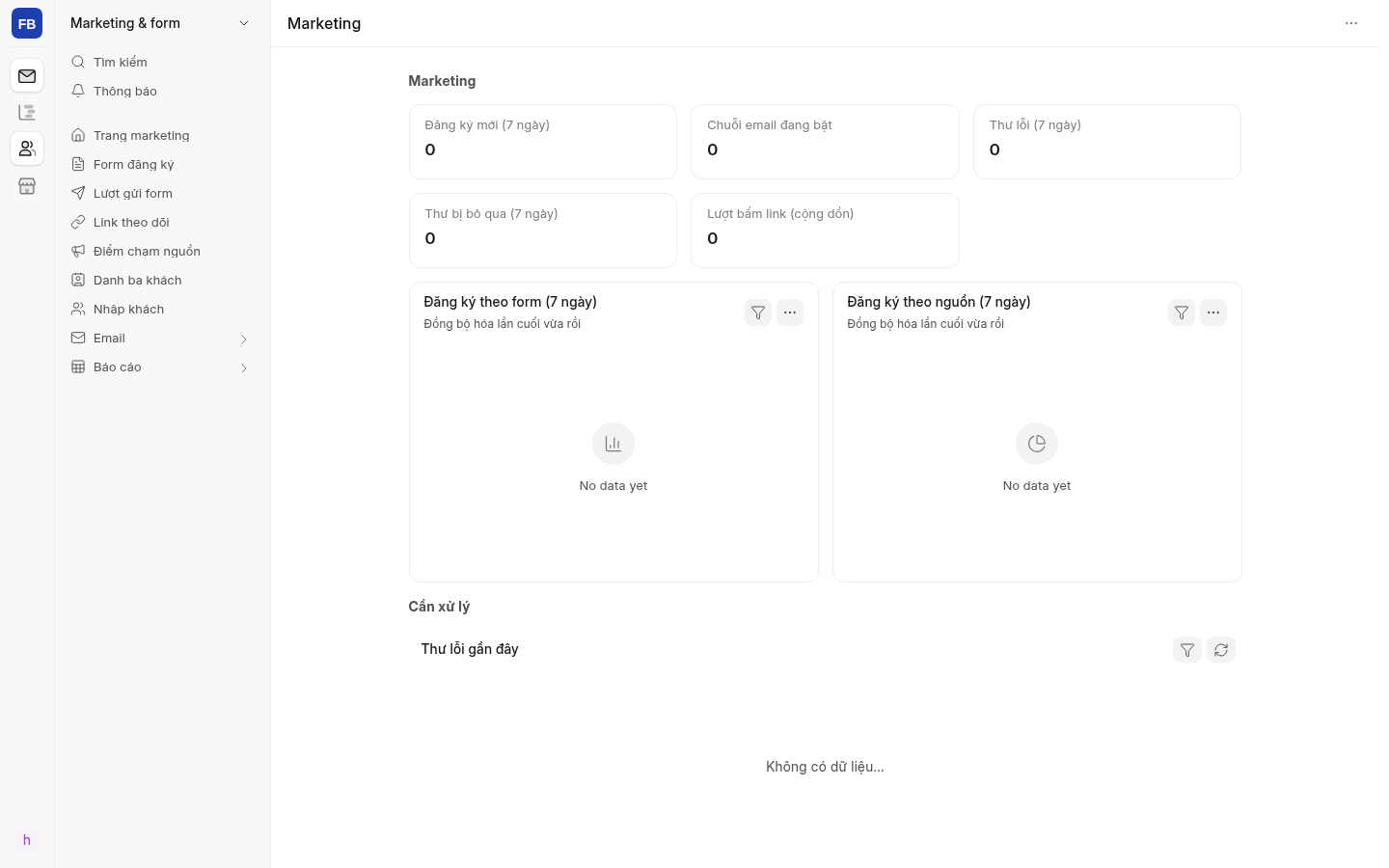The height and width of the screenshot is (868, 1389).
Task: Open options menu for Đăng ký theo nguồn
Action: pyautogui.click(x=1213, y=312)
